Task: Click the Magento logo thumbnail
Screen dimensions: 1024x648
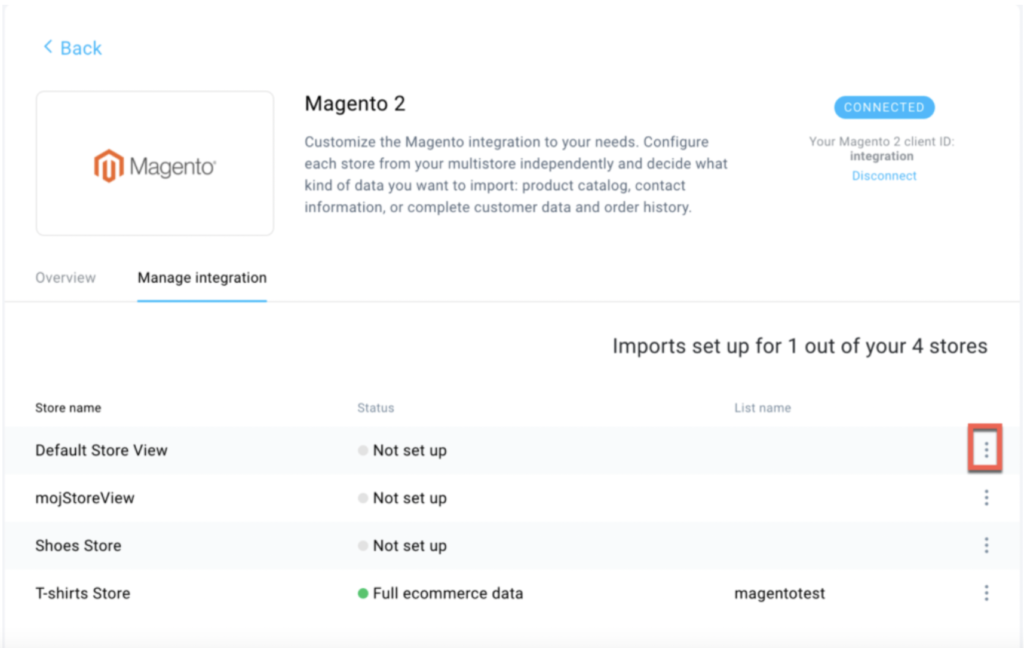Action: (x=155, y=163)
